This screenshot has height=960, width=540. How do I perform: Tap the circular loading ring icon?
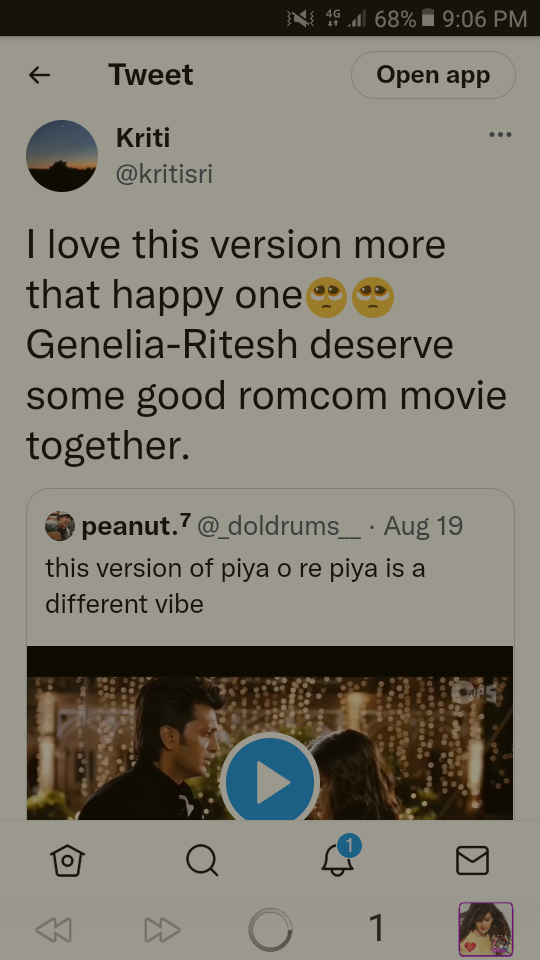270,930
